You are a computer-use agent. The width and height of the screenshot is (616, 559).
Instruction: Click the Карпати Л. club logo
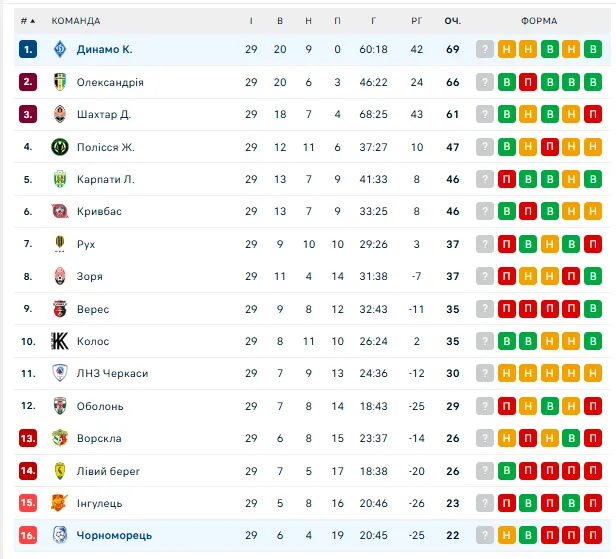coord(59,179)
